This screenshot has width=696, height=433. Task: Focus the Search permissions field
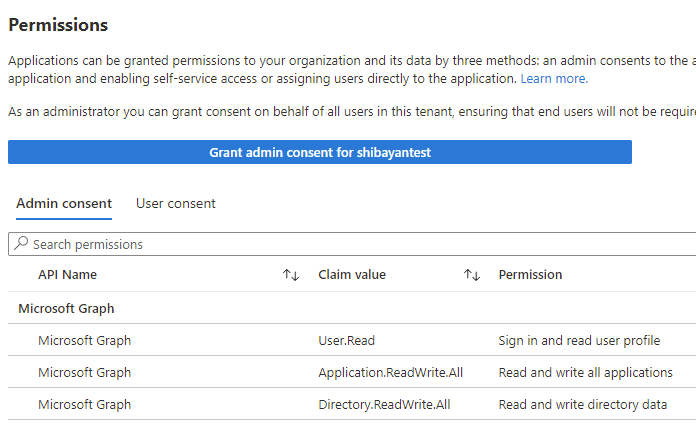pos(350,244)
